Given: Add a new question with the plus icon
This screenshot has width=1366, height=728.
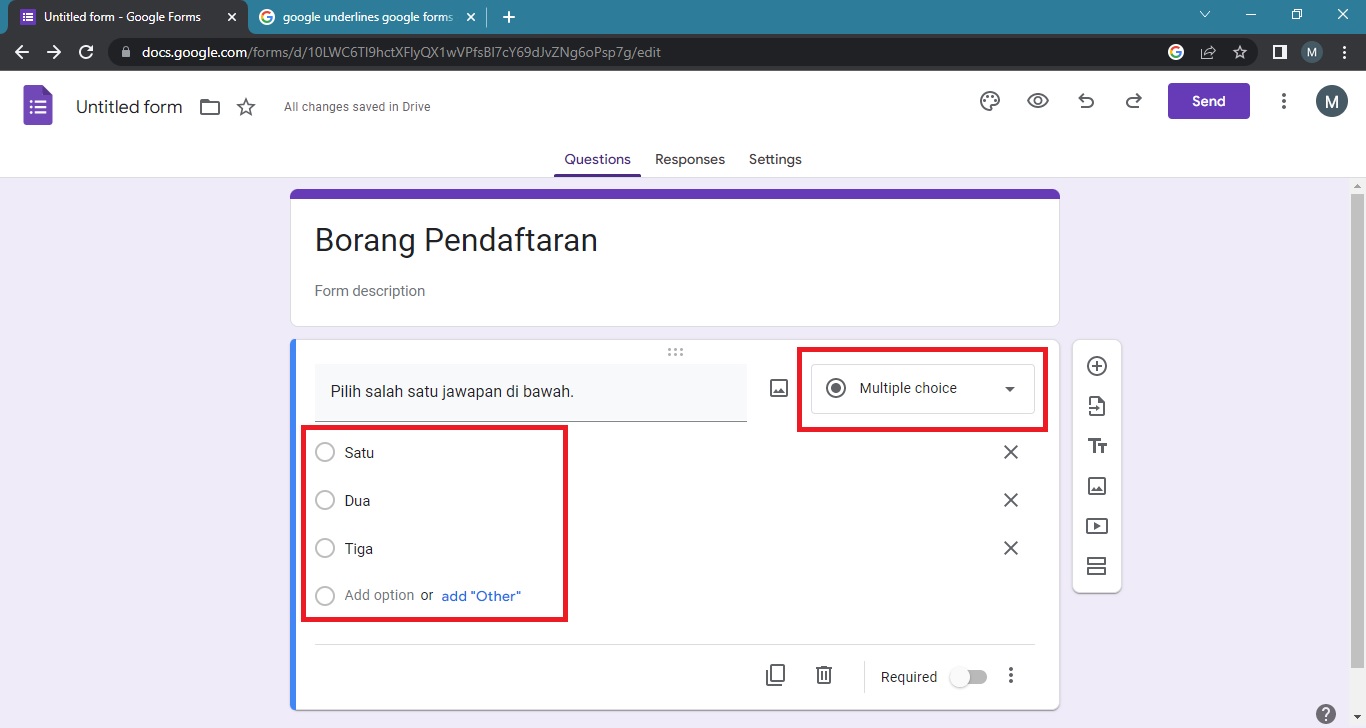Looking at the screenshot, I should [x=1097, y=366].
